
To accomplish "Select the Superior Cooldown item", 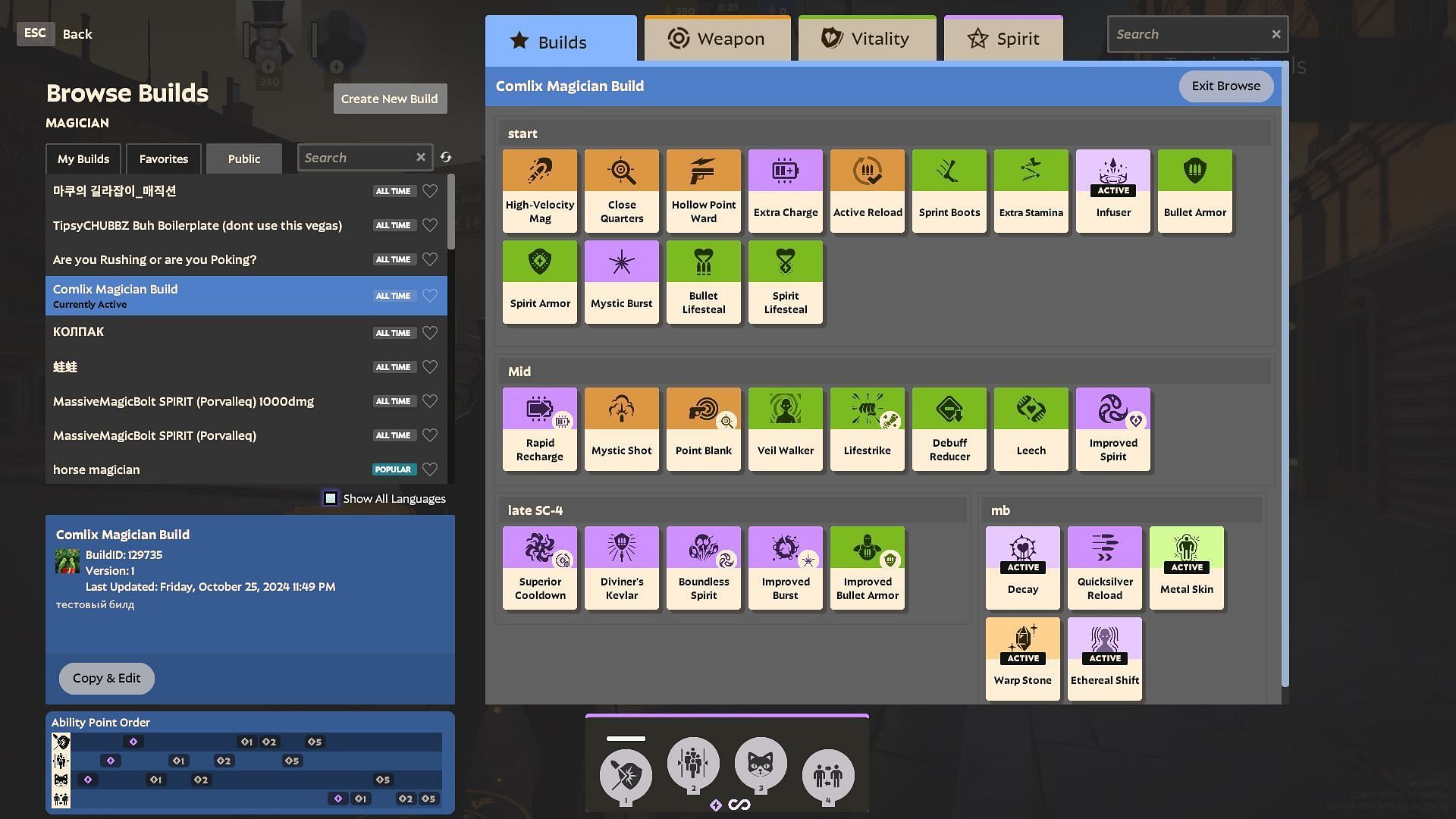I will point(540,567).
